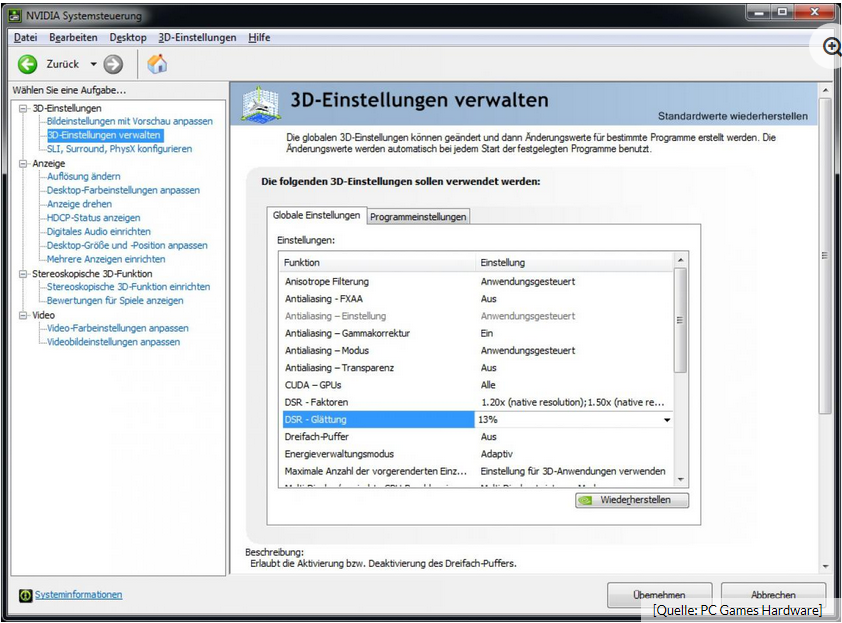Select the Energieverwaltungsmodus row

click(x=477, y=454)
